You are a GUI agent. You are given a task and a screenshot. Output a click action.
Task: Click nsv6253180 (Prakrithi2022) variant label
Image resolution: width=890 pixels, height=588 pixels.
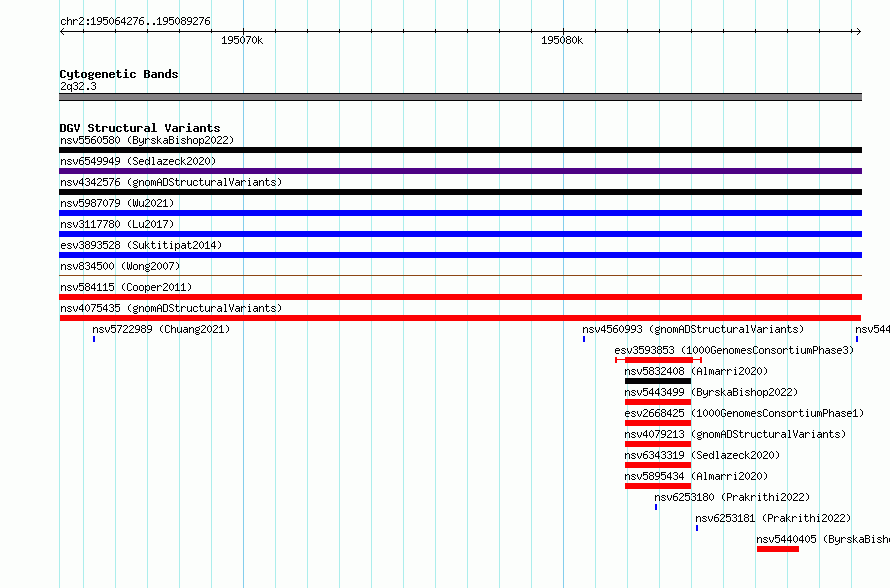[732, 497]
